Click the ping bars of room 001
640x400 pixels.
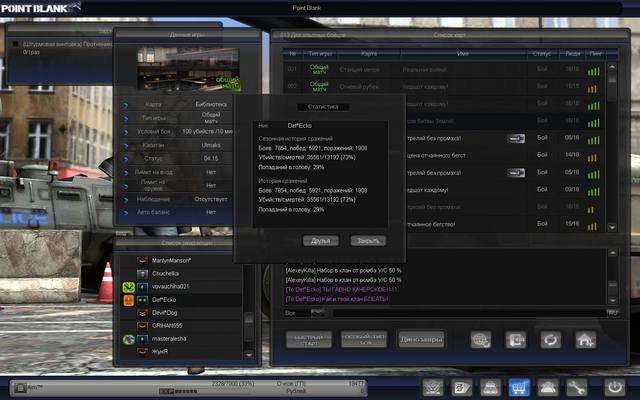pyautogui.click(x=593, y=71)
